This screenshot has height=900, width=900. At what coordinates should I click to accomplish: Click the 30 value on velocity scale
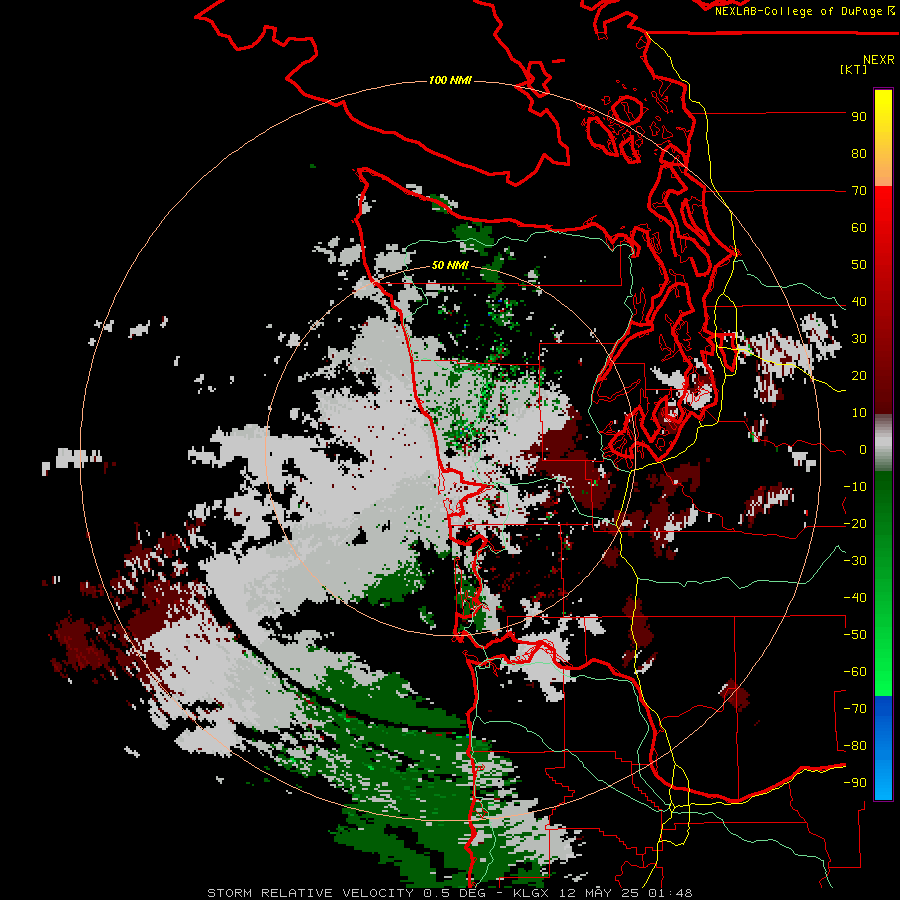coord(859,339)
